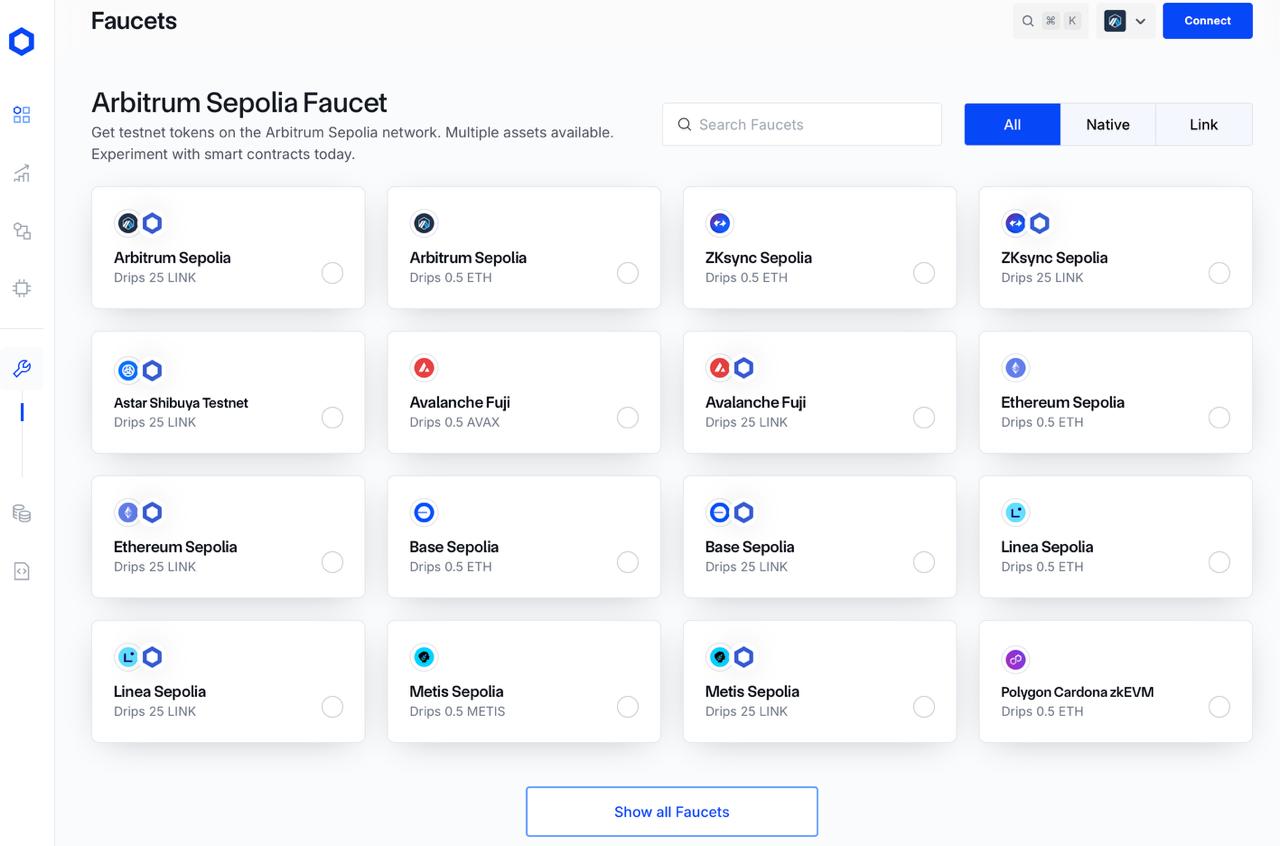
Task: Open the command-K search shortcut button
Action: point(1051,21)
